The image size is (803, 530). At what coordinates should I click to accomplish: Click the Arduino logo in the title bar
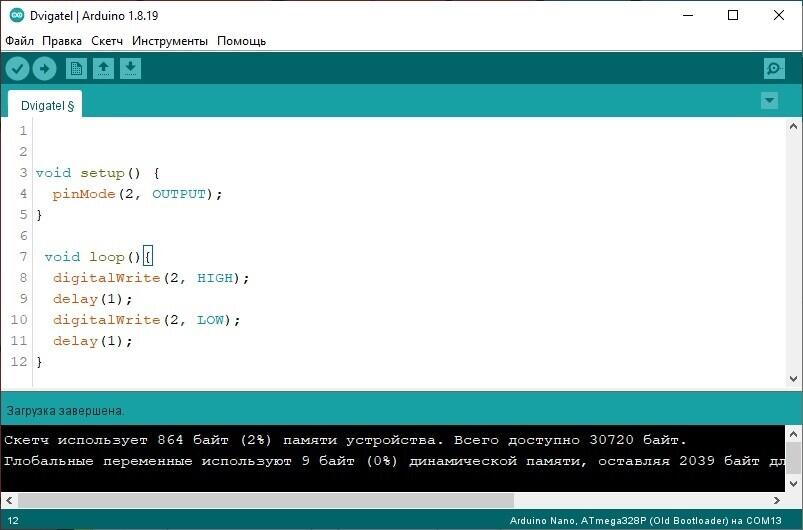pos(17,15)
